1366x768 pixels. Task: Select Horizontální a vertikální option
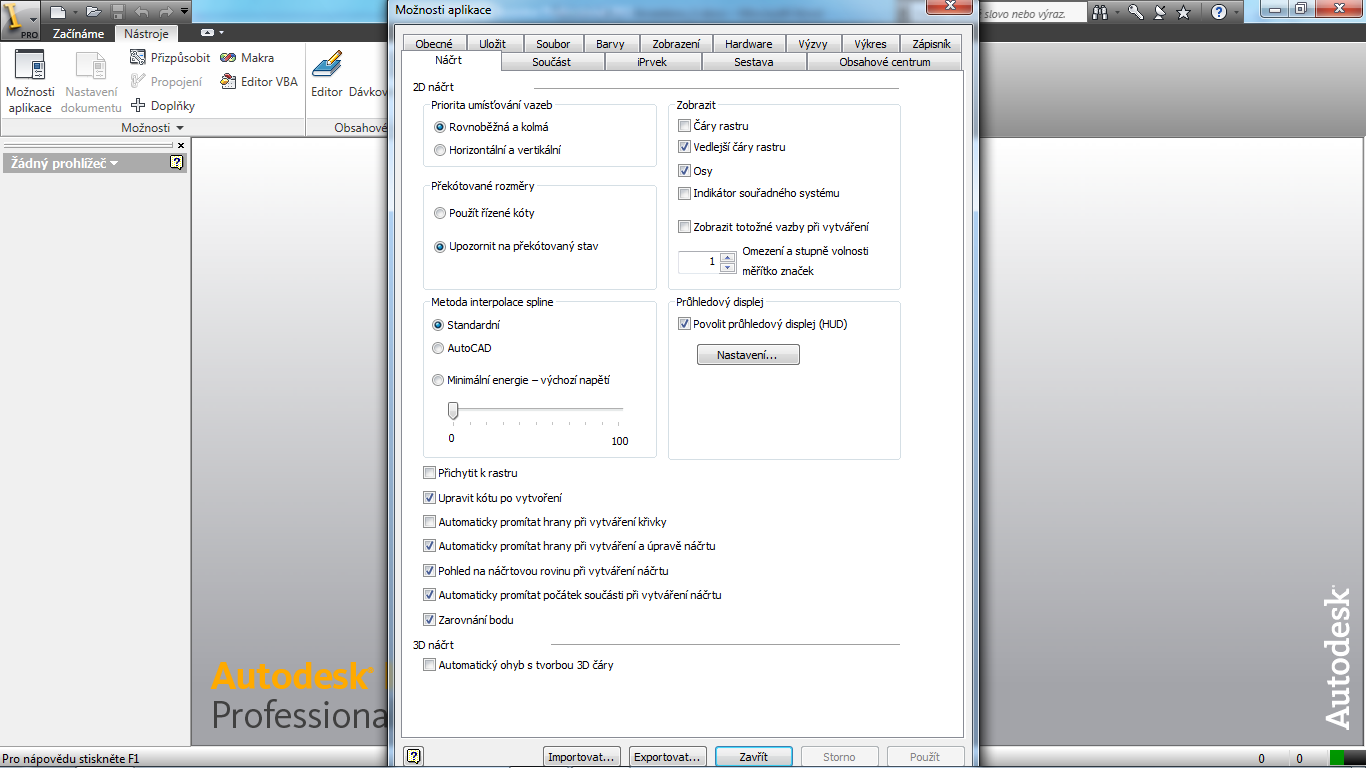coord(497,150)
